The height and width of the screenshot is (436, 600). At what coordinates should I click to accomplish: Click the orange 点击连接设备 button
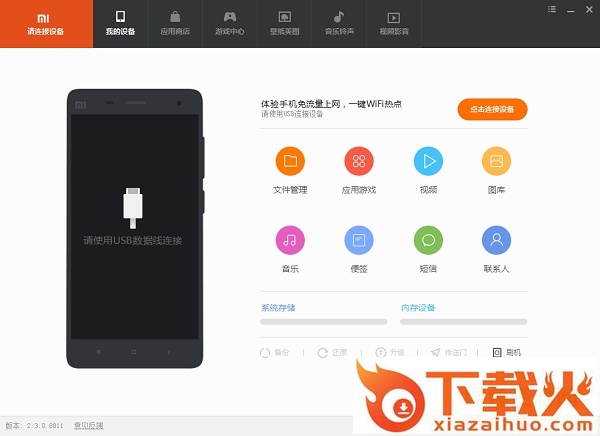point(492,109)
